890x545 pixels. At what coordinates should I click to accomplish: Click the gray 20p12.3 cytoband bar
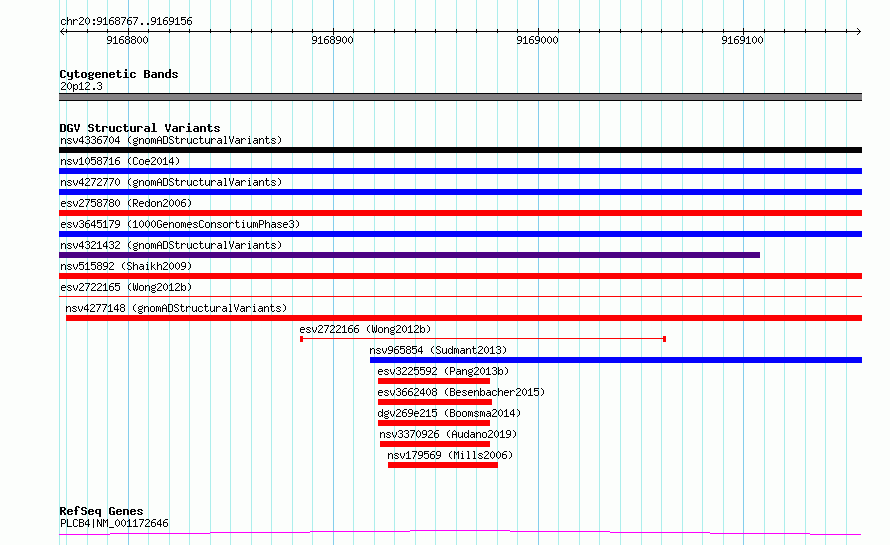coord(460,97)
